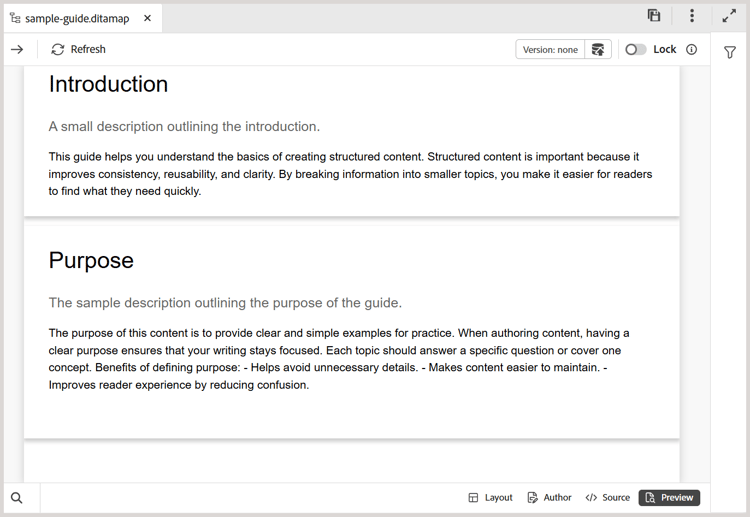Screen dimensions: 750x517
Task: Click the save as new version icon
Action: (x=598, y=50)
